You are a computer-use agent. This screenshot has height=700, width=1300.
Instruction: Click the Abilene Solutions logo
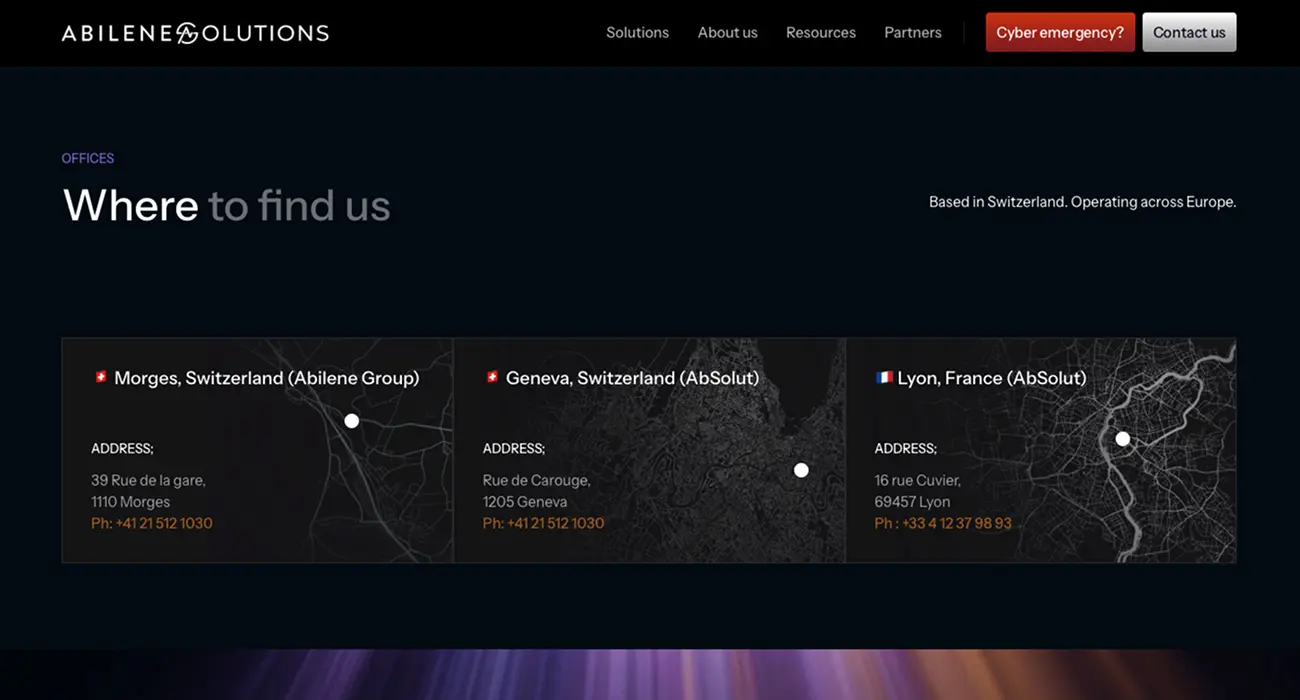tap(195, 33)
